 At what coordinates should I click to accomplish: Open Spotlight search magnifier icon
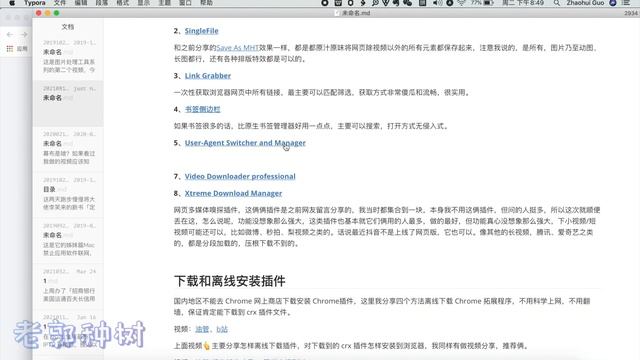click(557, 3)
